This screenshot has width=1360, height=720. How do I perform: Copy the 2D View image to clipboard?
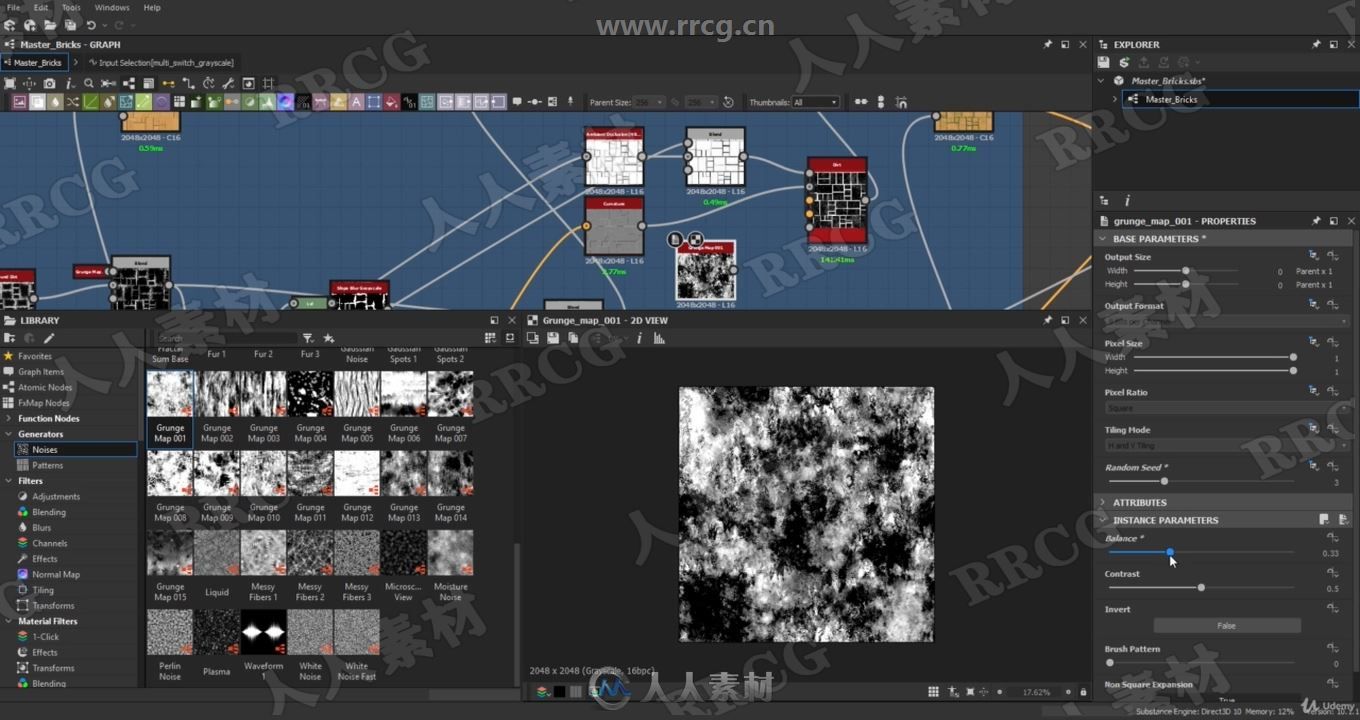[x=573, y=338]
